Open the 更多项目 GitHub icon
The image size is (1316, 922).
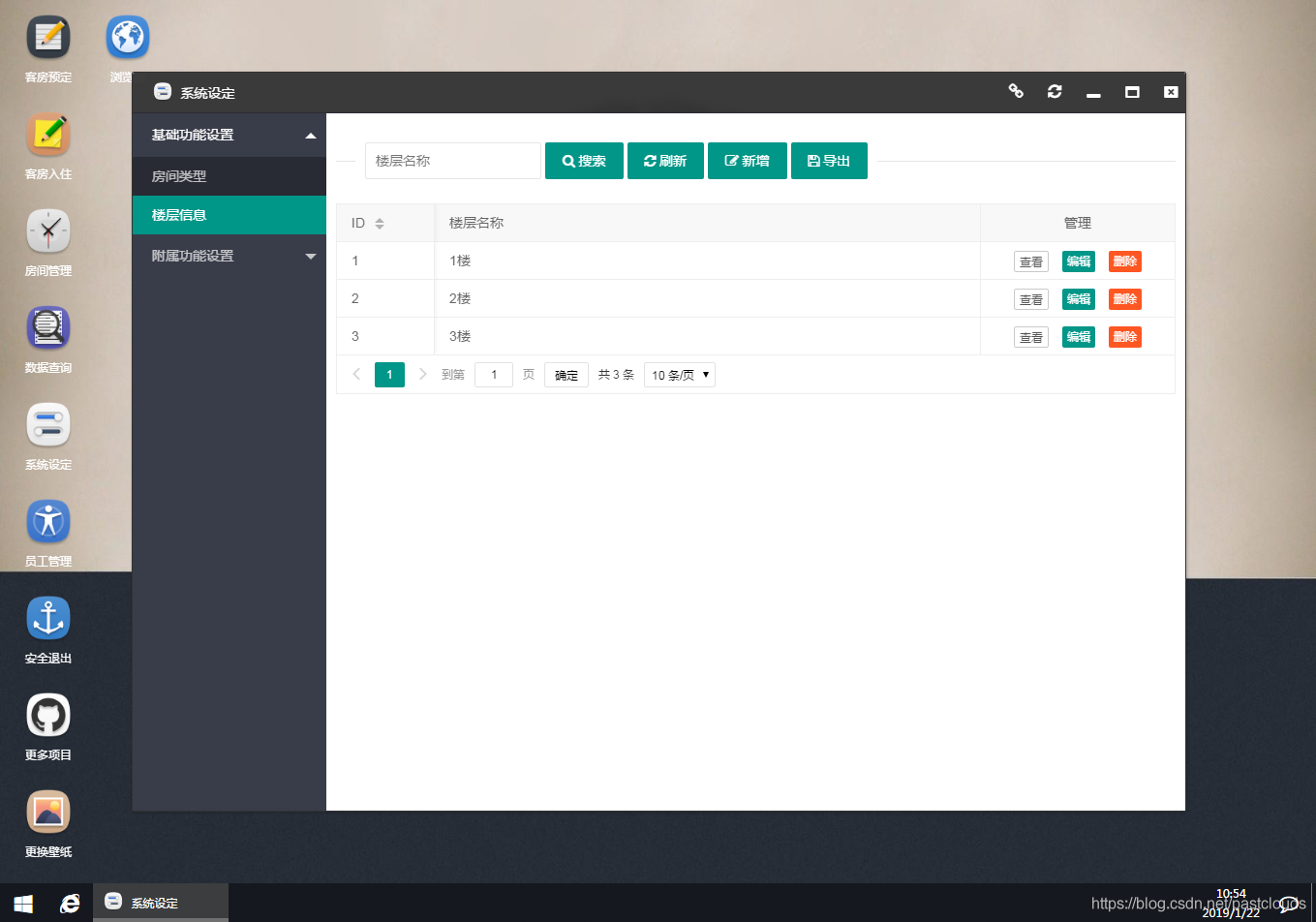pyautogui.click(x=48, y=716)
